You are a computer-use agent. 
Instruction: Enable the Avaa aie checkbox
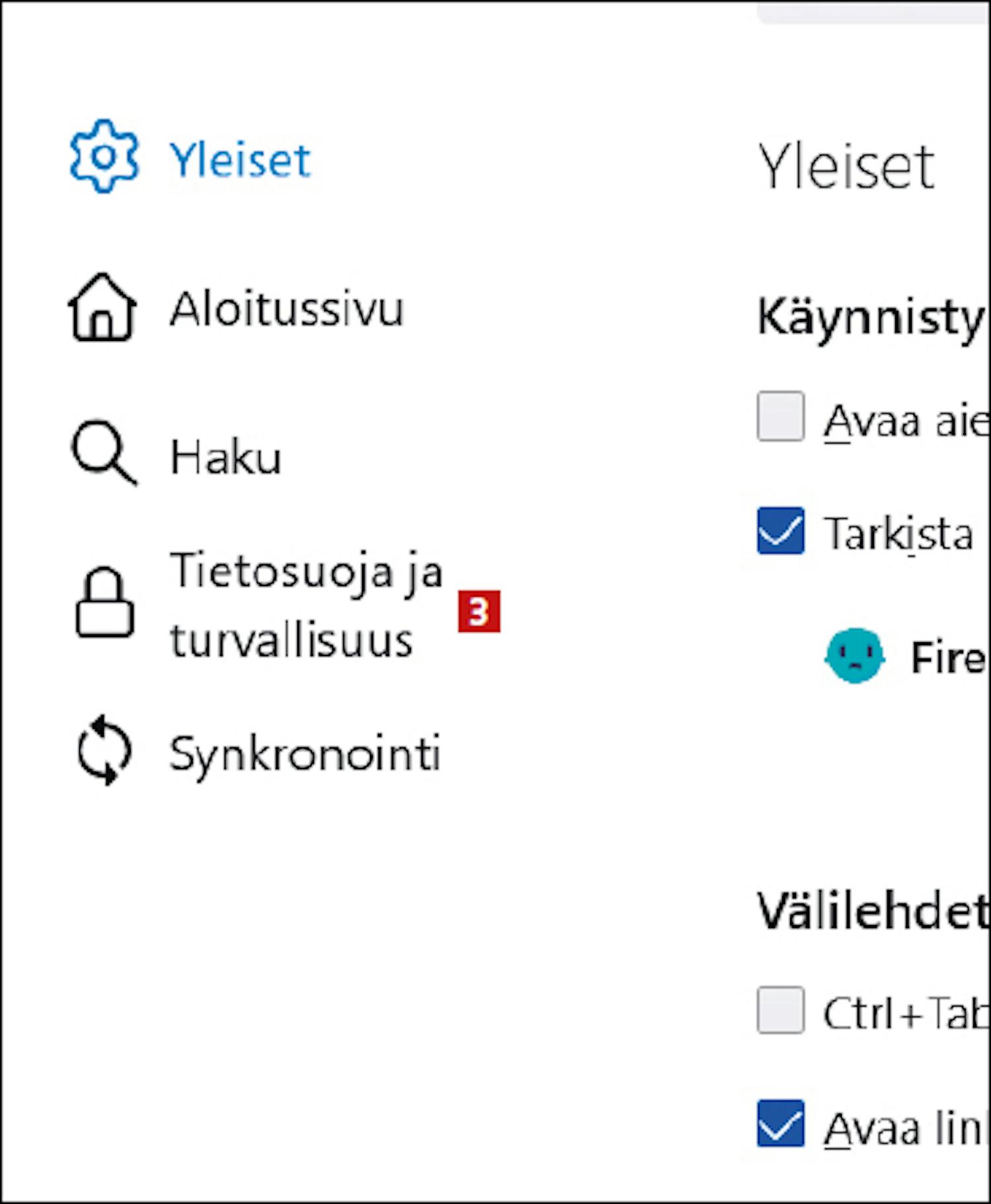pyautogui.click(x=780, y=416)
